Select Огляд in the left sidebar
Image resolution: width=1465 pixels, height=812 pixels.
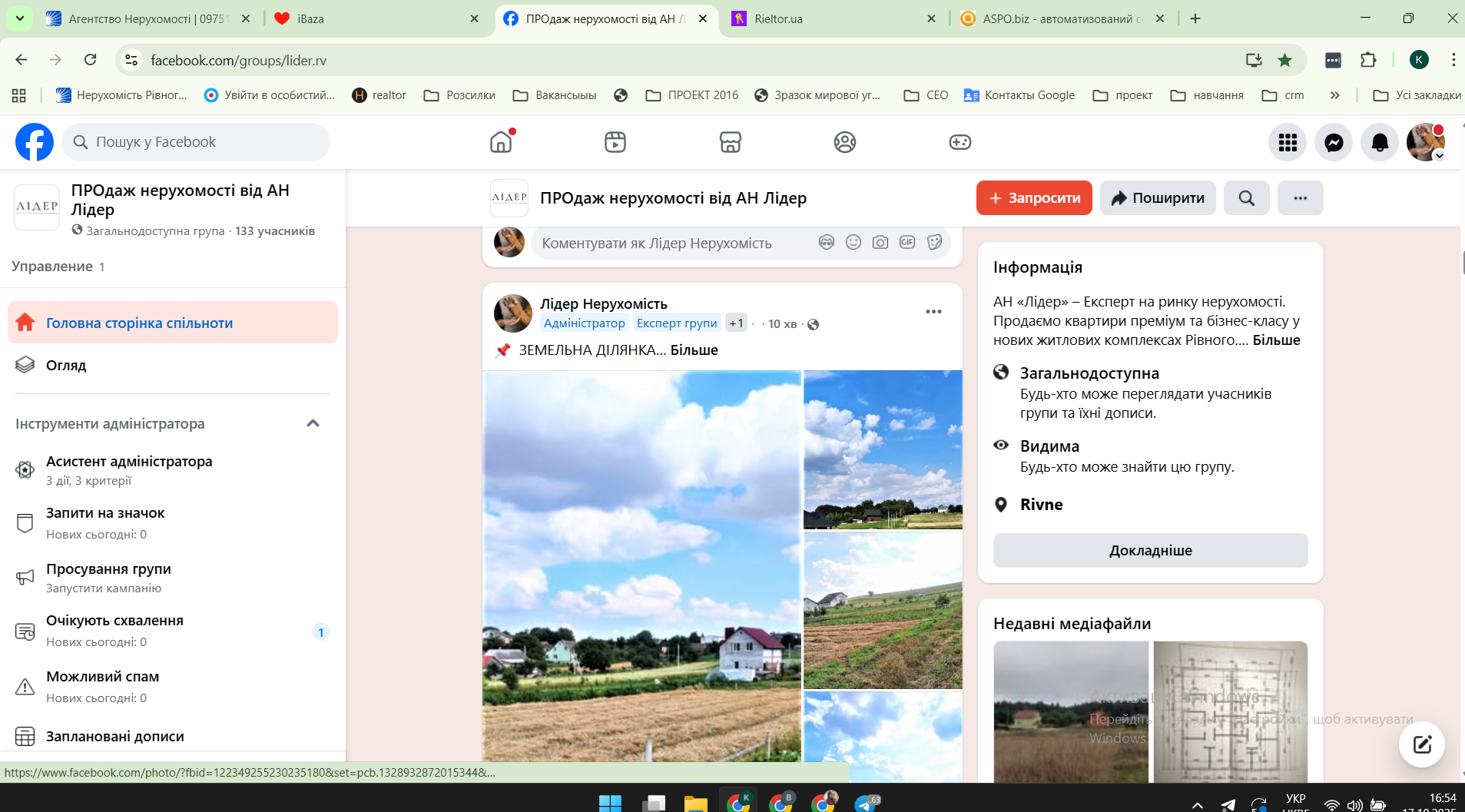point(66,365)
